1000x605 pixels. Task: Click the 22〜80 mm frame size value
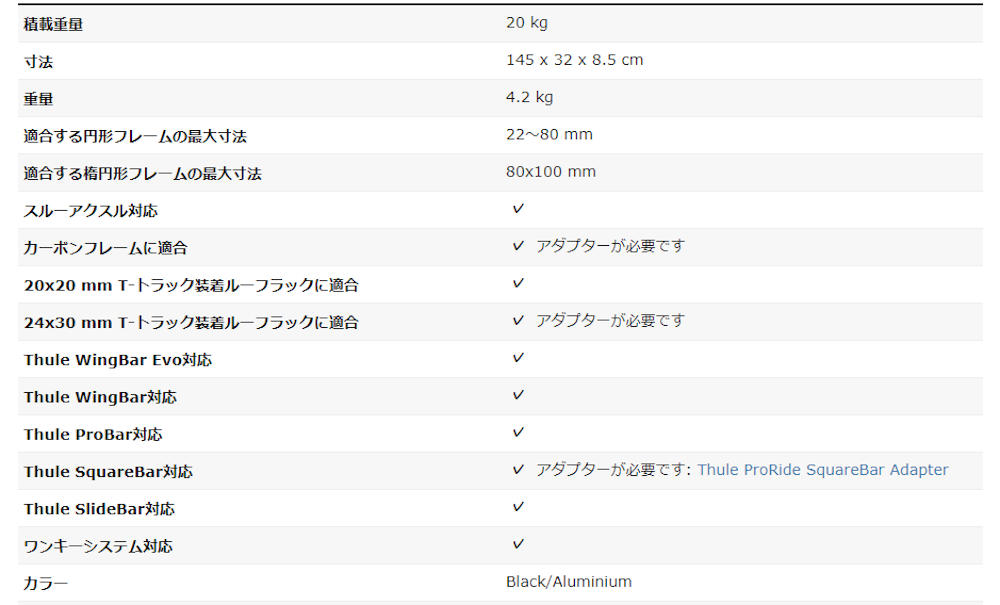click(549, 135)
